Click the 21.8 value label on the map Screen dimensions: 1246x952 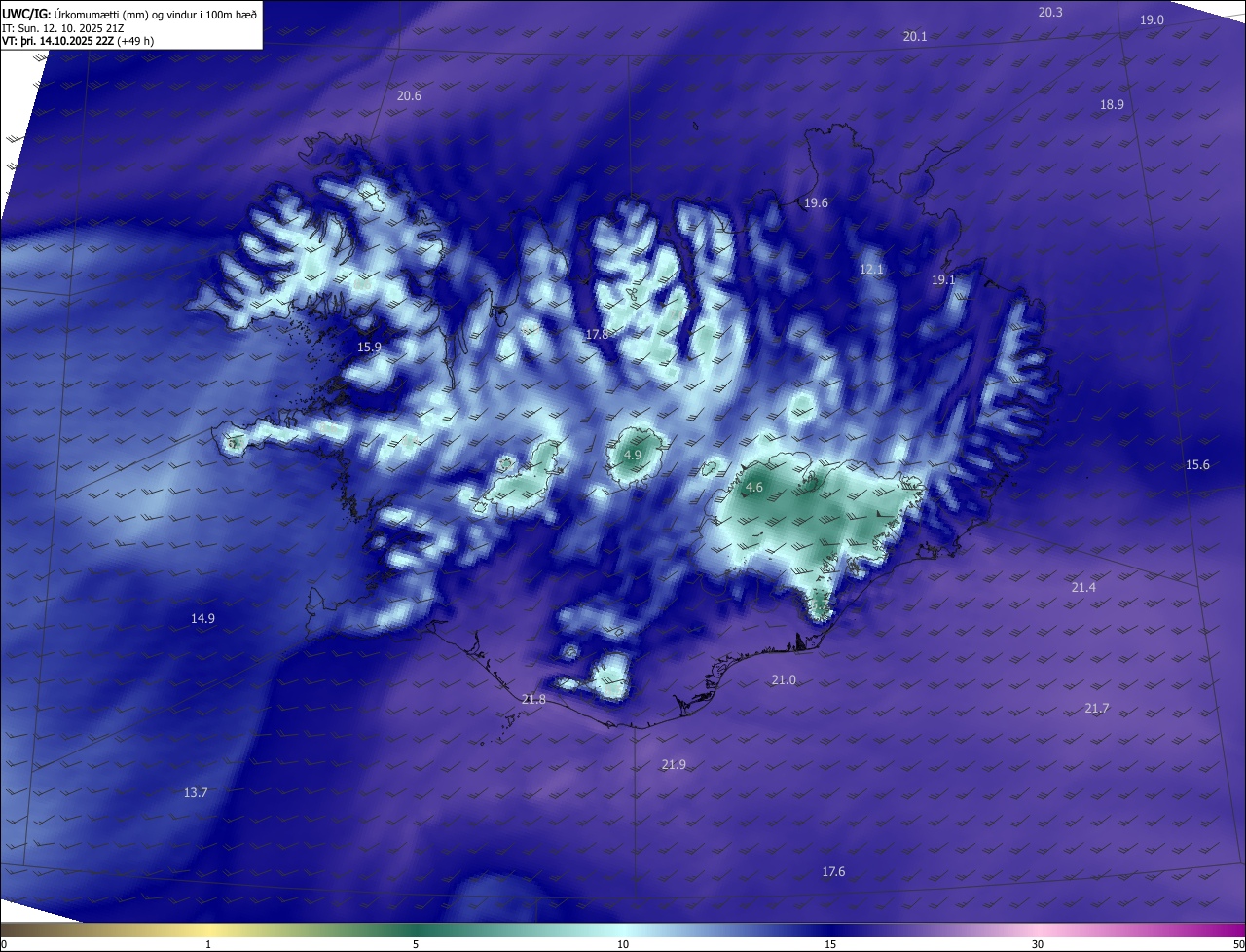(x=533, y=699)
